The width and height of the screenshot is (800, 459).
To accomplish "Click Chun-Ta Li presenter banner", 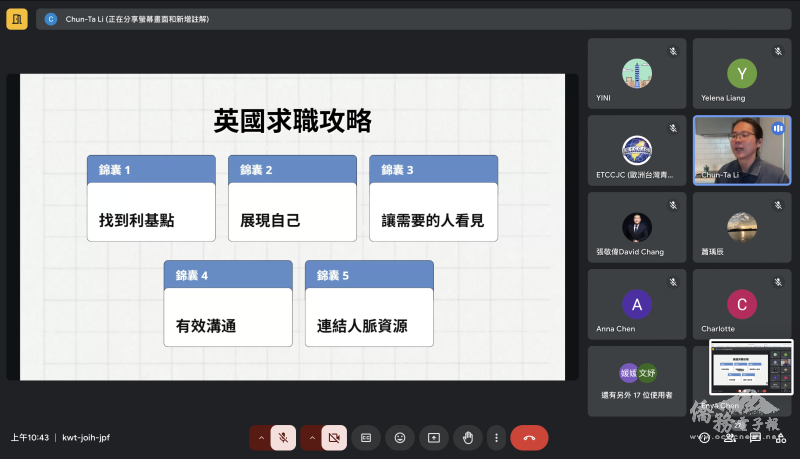I will pyautogui.click(x=413, y=19).
